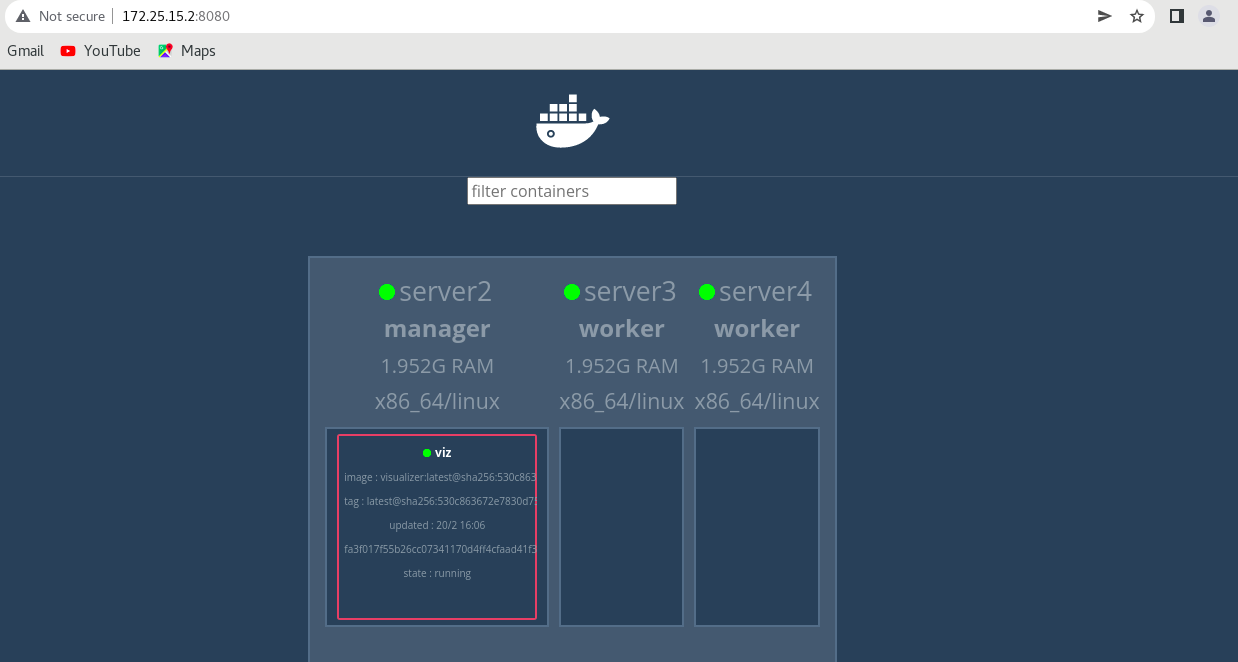Image resolution: width=1238 pixels, height=662 pixels.
Task: Click the viz image visualizer:latest line
Action: [440, 477]
